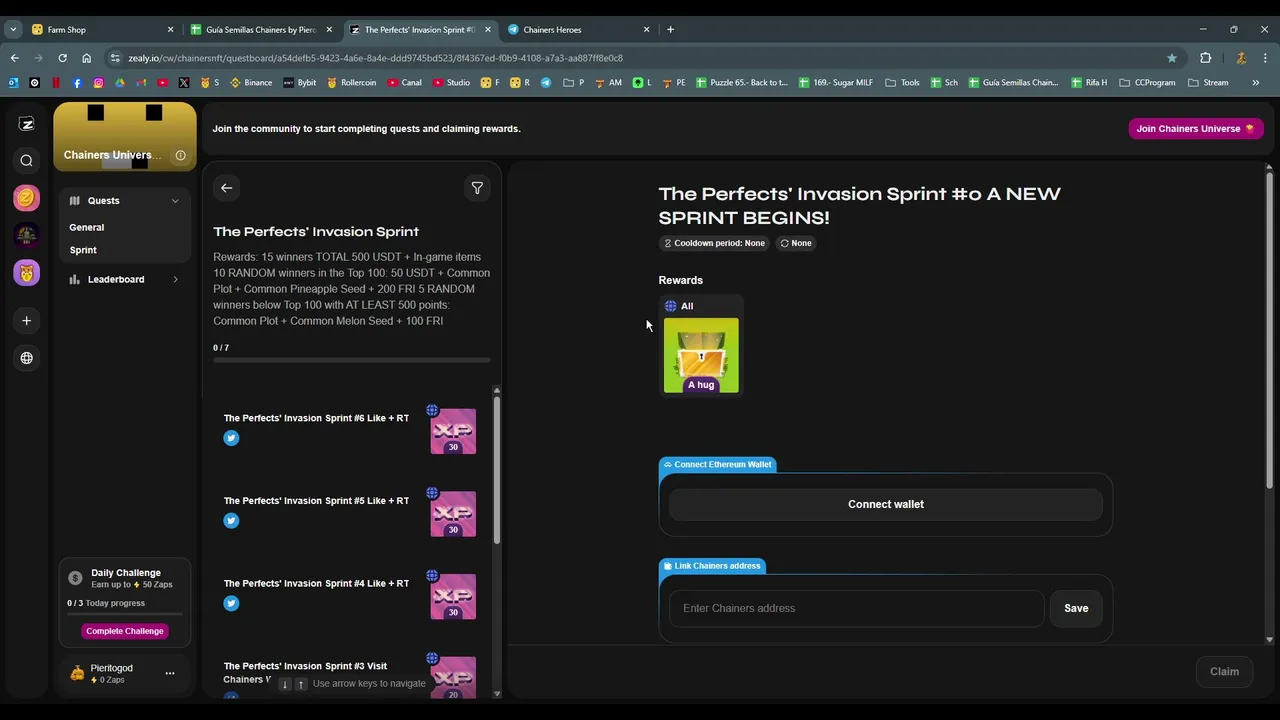This screenshot has width=1280, height=720.
Task: Click the Twitter icon under Sprint #4
Action: click(231, 603)
